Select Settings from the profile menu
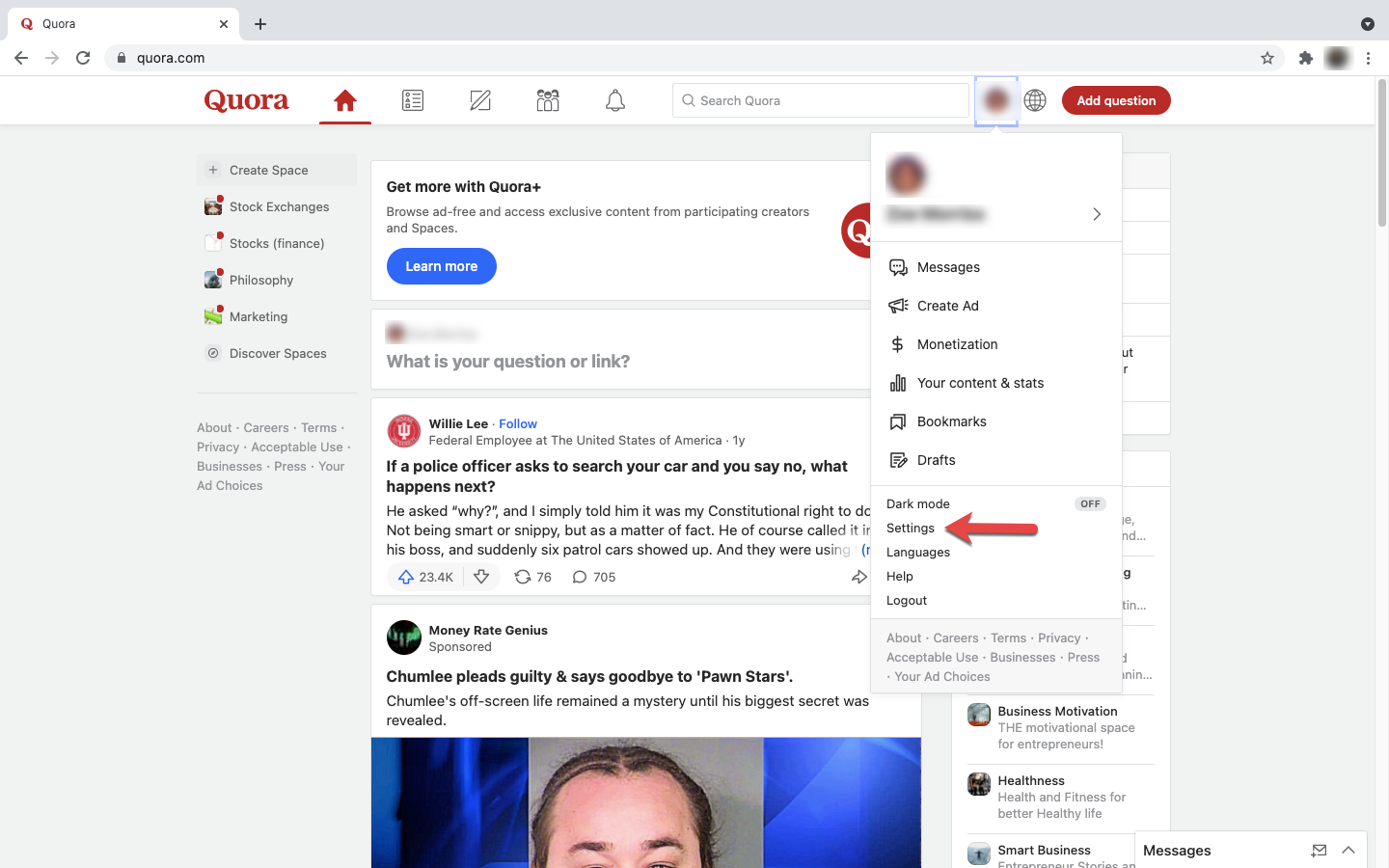This screenshot has width=1389, height=868. click(x=910, y=528)
